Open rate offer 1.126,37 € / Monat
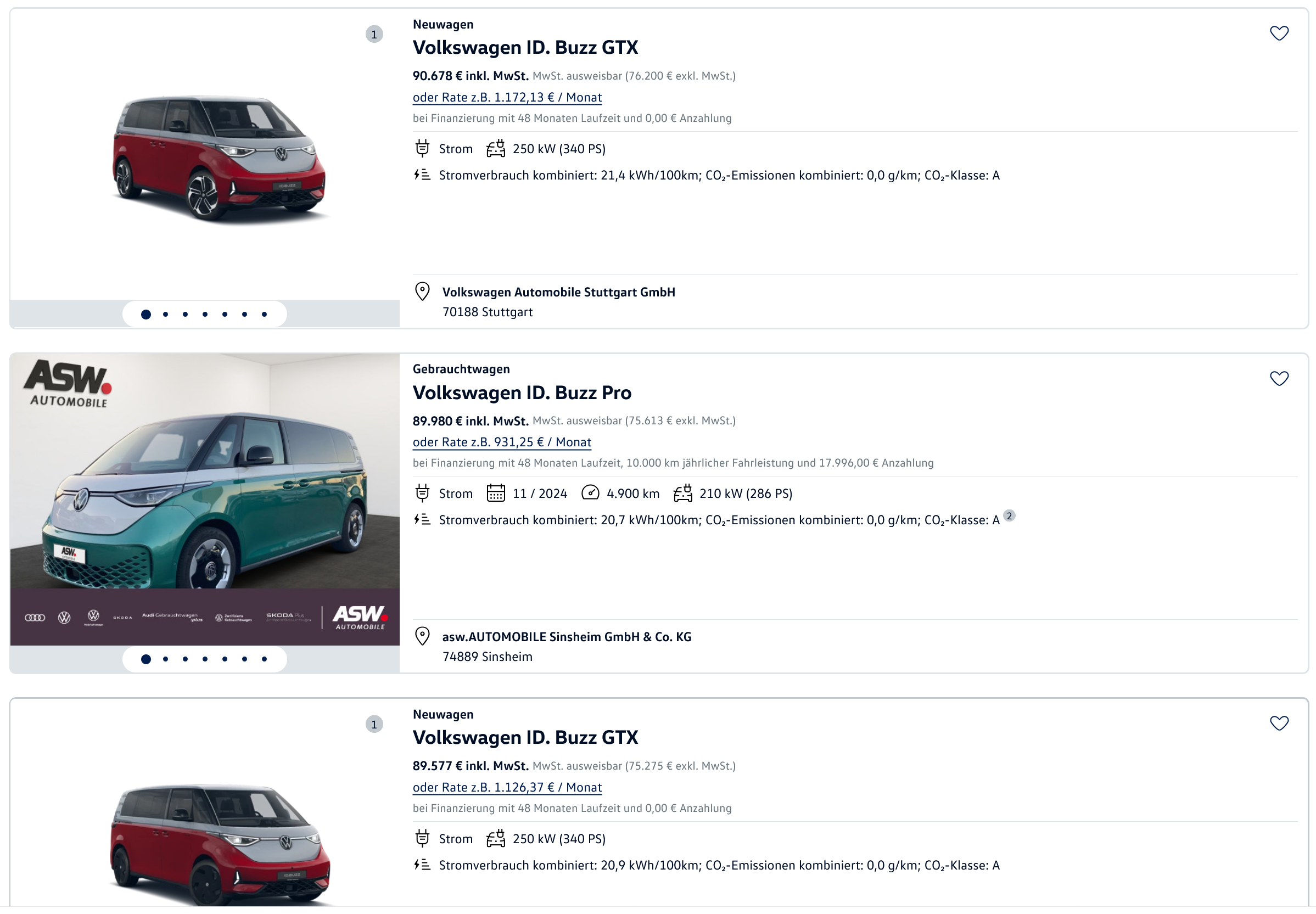Image resolution: width=1316 pixels, height=914 pixels. click(x=507, y=787)
